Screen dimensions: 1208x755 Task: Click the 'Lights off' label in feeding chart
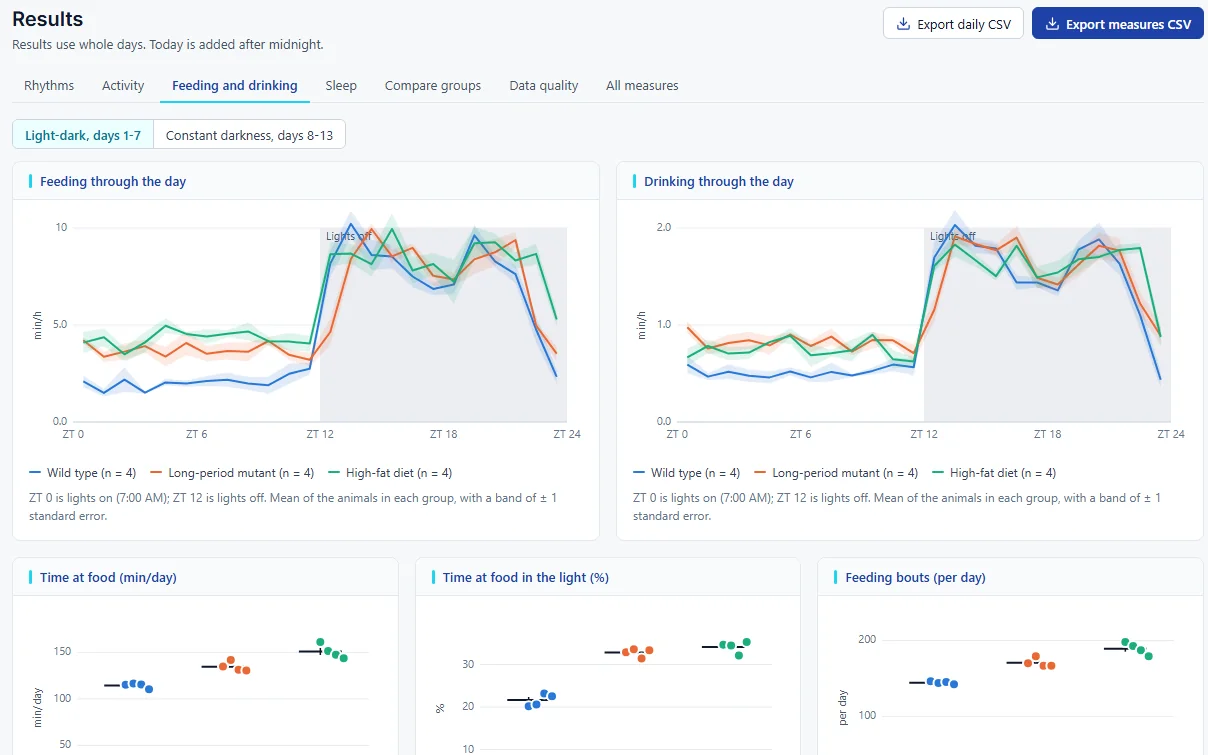[x=349, y=236]
